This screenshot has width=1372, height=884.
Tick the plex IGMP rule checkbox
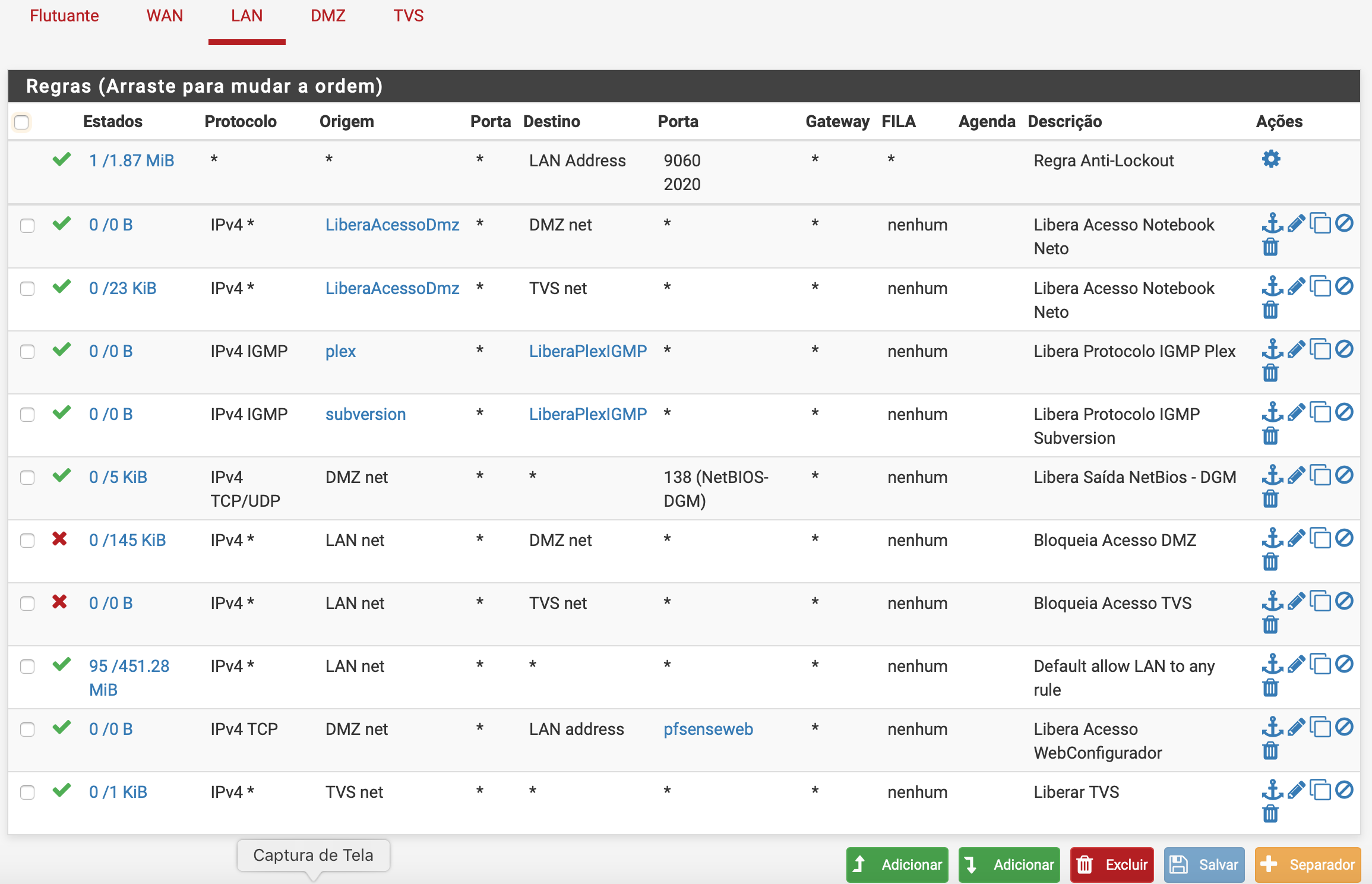coord(27,352)
